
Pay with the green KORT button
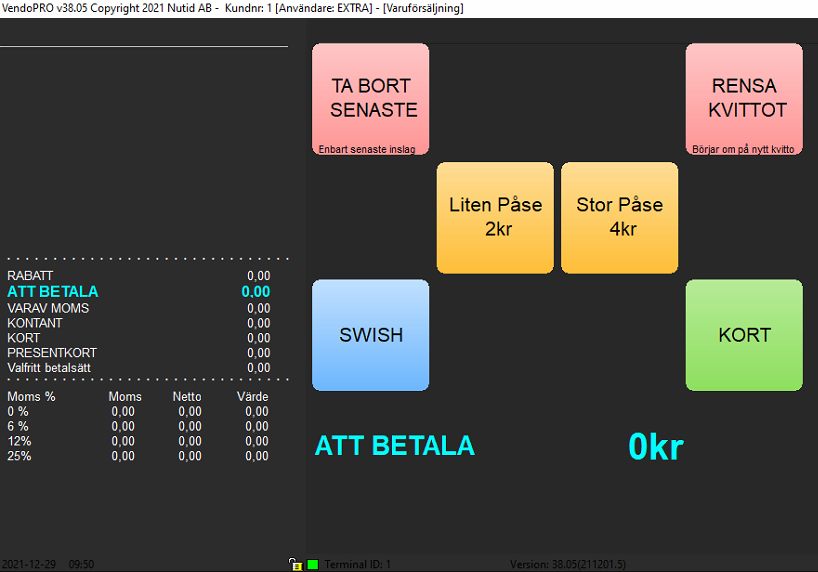tap(744, 335)
